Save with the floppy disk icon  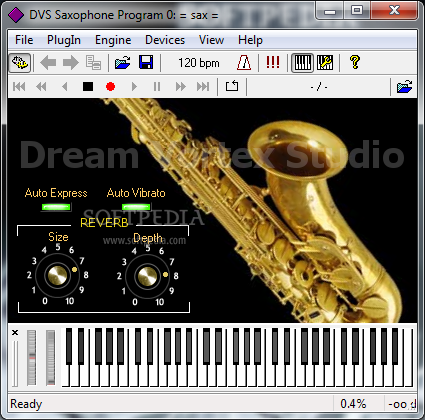(146, 63)
